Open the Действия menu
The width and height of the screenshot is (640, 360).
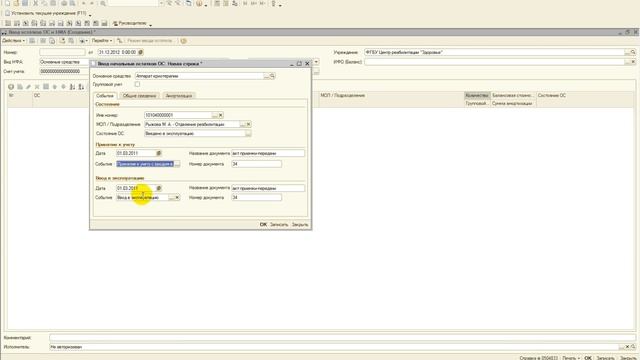pyautogui.click(x=13, y=41)
